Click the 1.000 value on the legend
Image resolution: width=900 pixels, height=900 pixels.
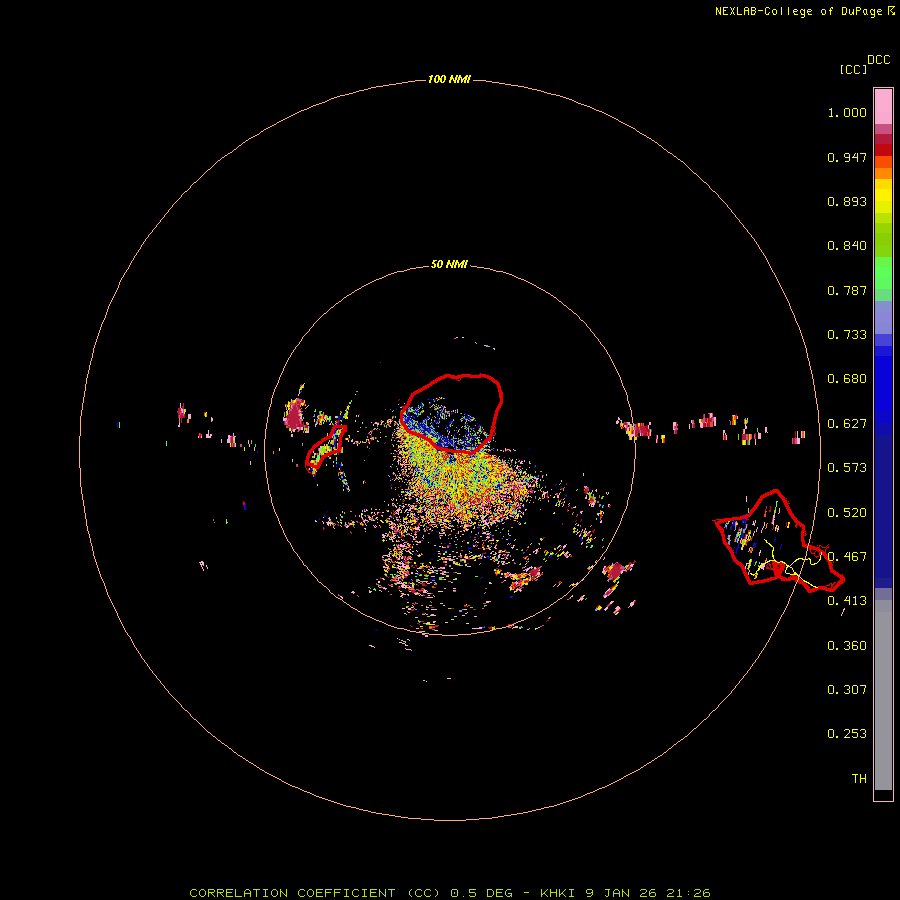(x=847, y=112)
